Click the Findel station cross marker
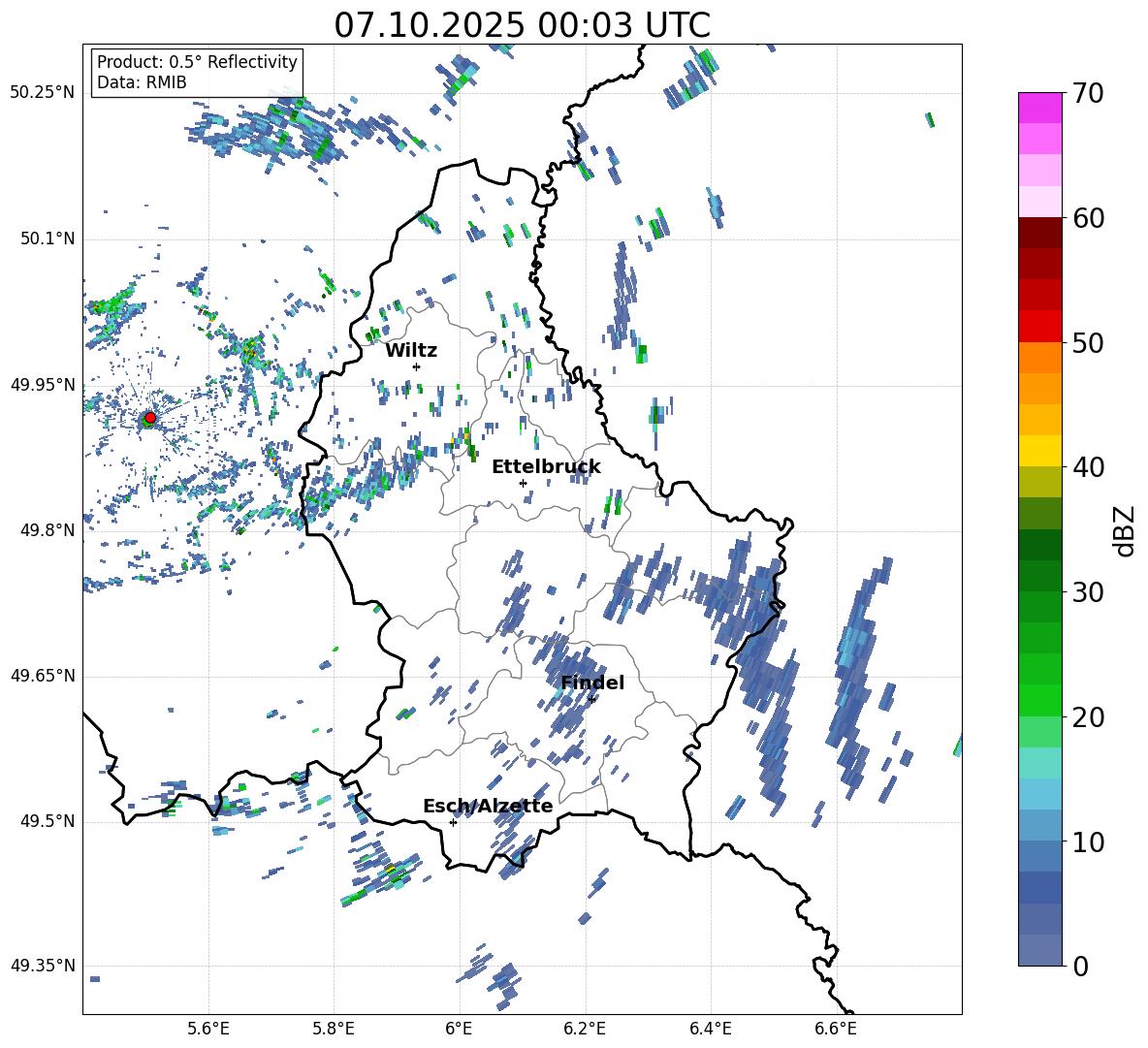1148x1048 pixels. tap(591, 699)
